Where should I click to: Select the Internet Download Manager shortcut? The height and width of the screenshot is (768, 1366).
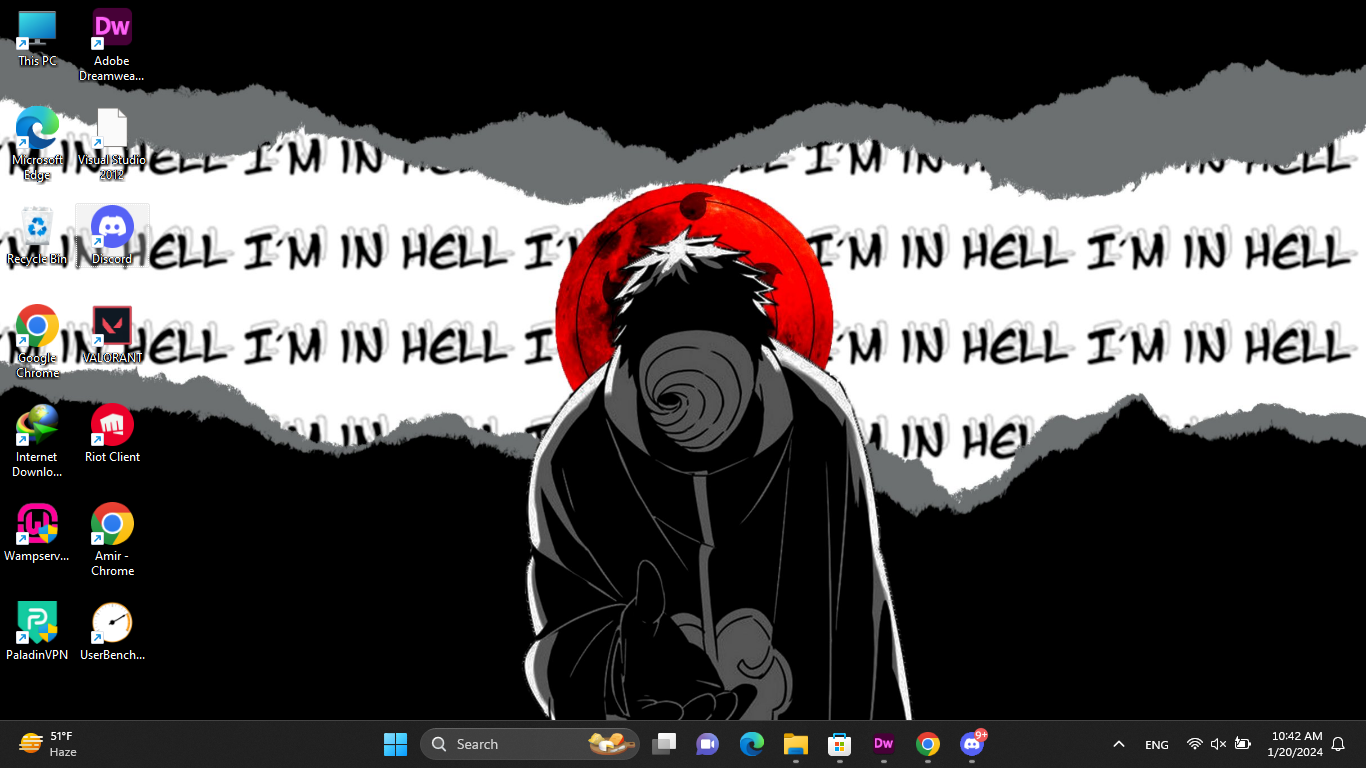point(37,441)
